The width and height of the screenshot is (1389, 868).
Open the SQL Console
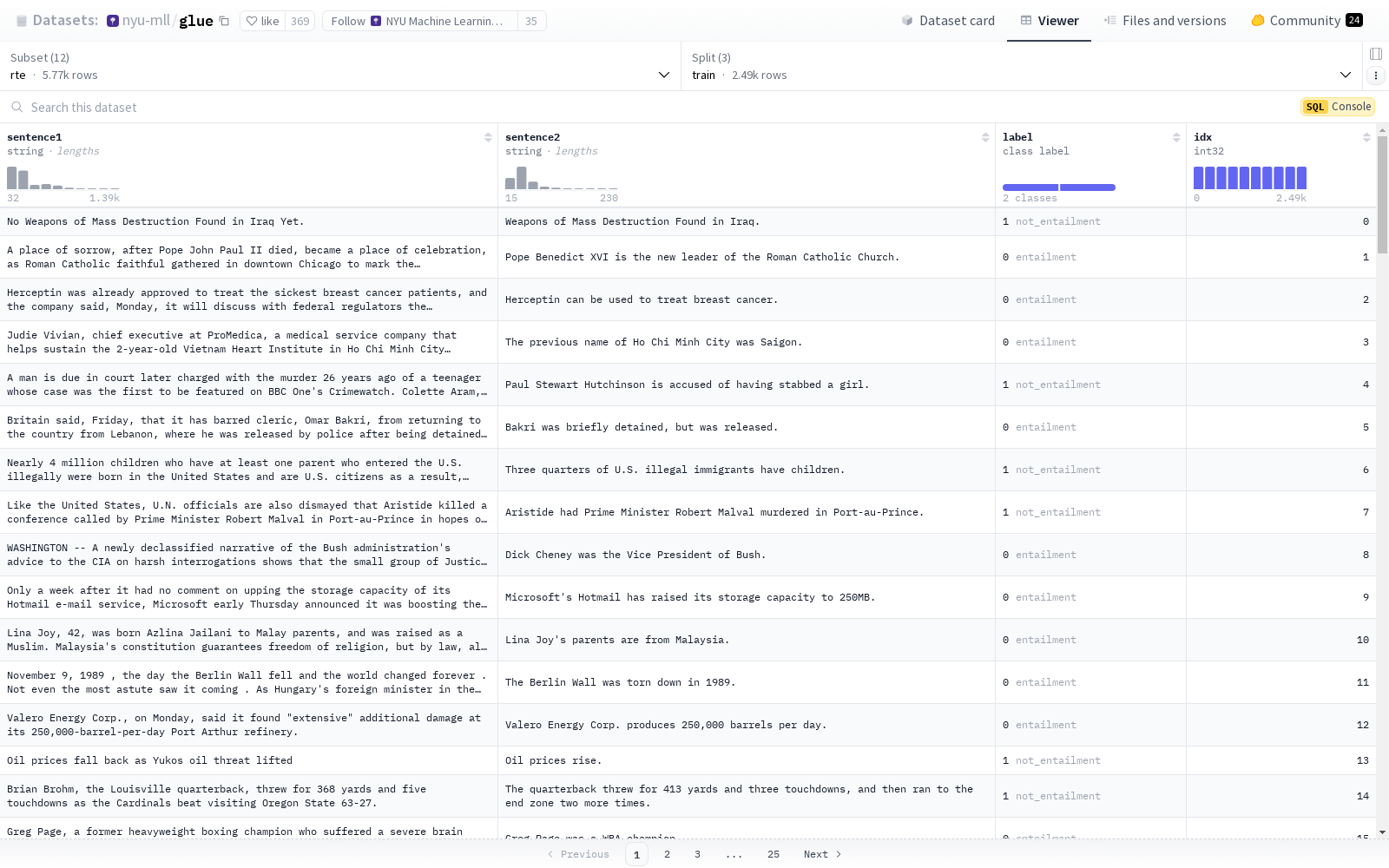pos(1338,107)
